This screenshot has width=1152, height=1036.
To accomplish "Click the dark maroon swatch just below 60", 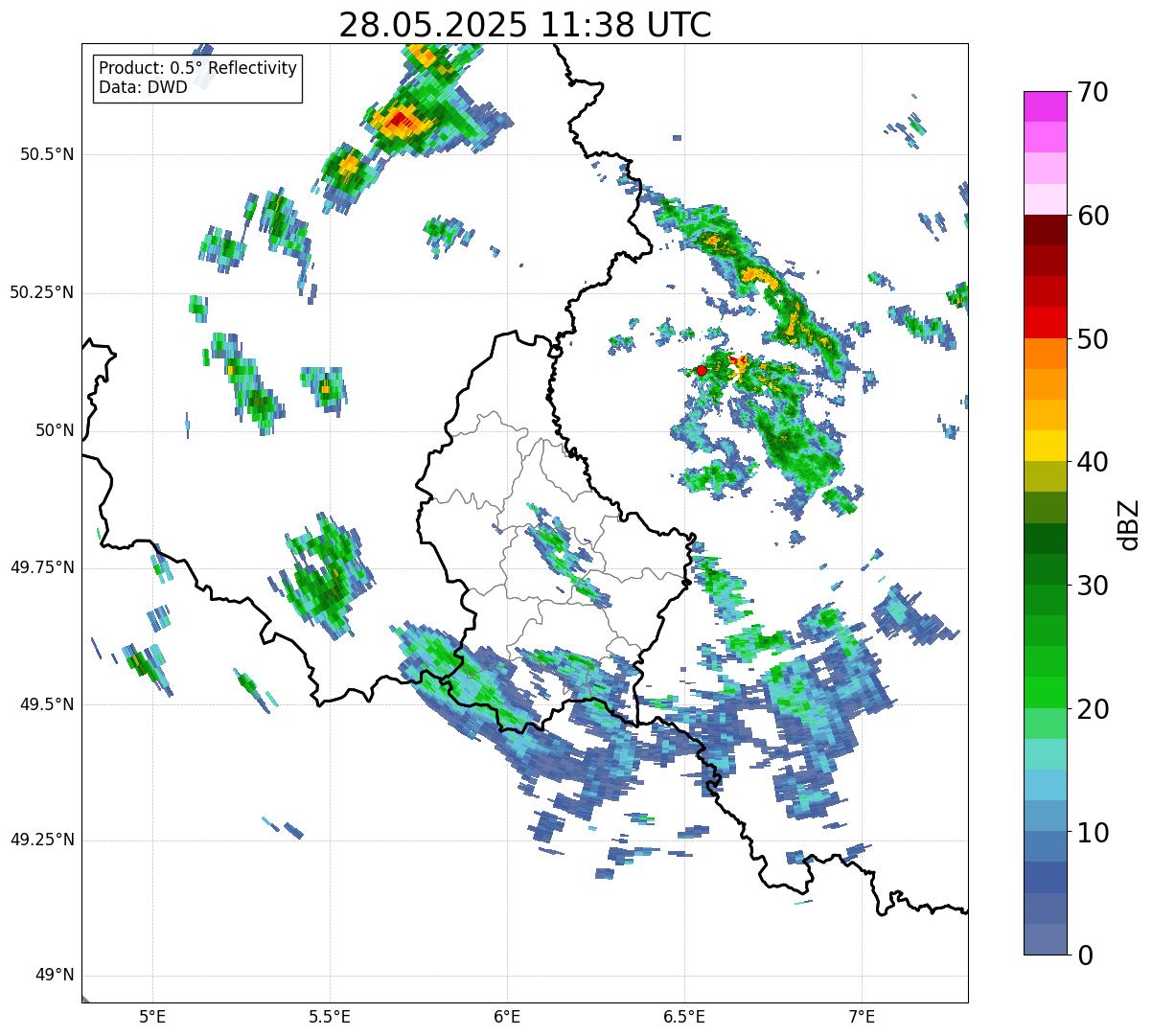I will pyautogui.click(x=1045, y=230).
